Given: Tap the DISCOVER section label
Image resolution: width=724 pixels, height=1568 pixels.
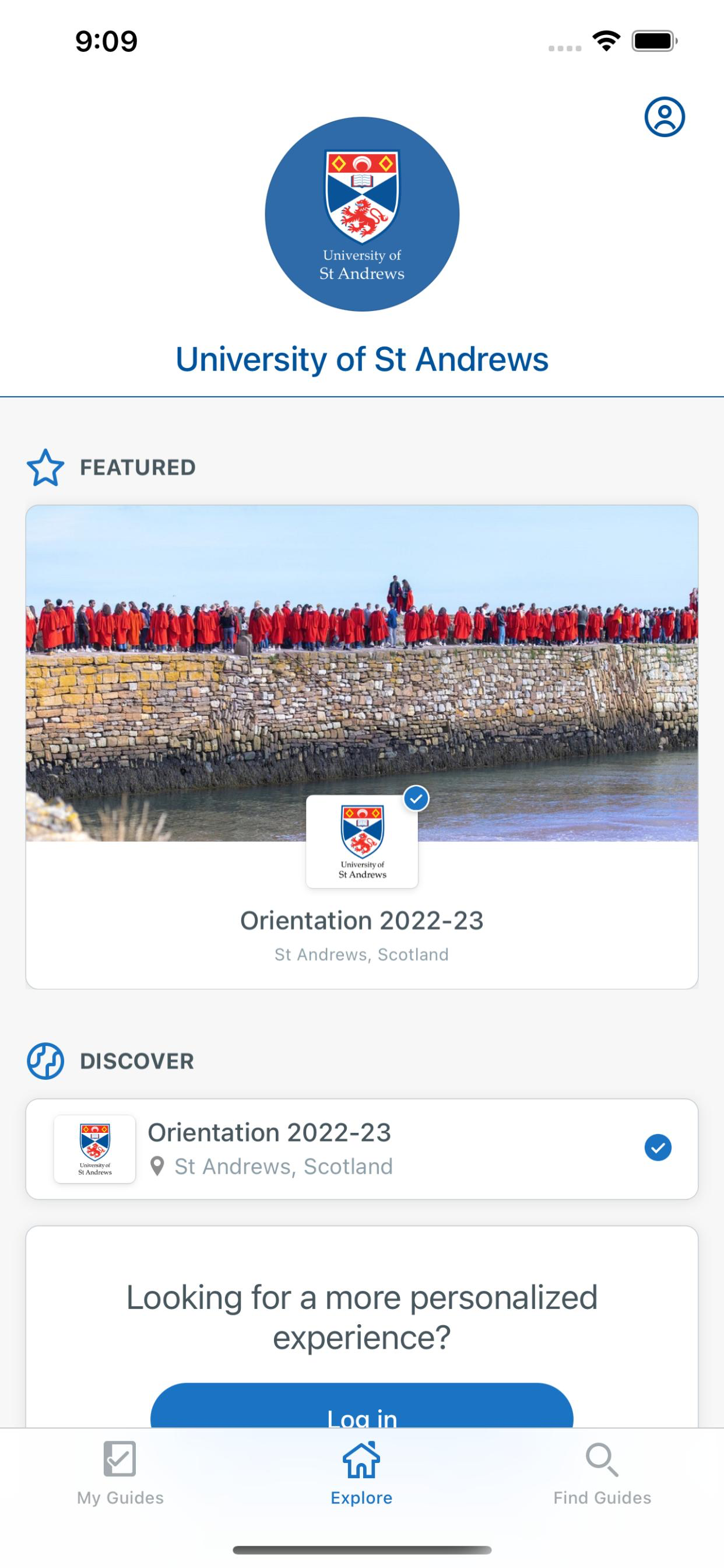Looking at the screenshot, I should click(138, 1061).
